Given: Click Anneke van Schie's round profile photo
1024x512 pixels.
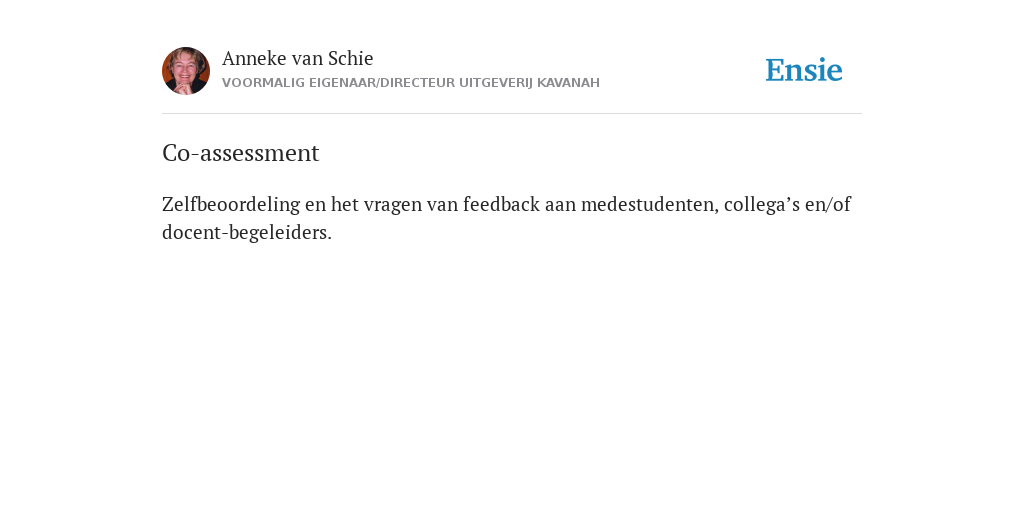Looking at the screenshot, I should pyautogui.click(x=186, y=71).
